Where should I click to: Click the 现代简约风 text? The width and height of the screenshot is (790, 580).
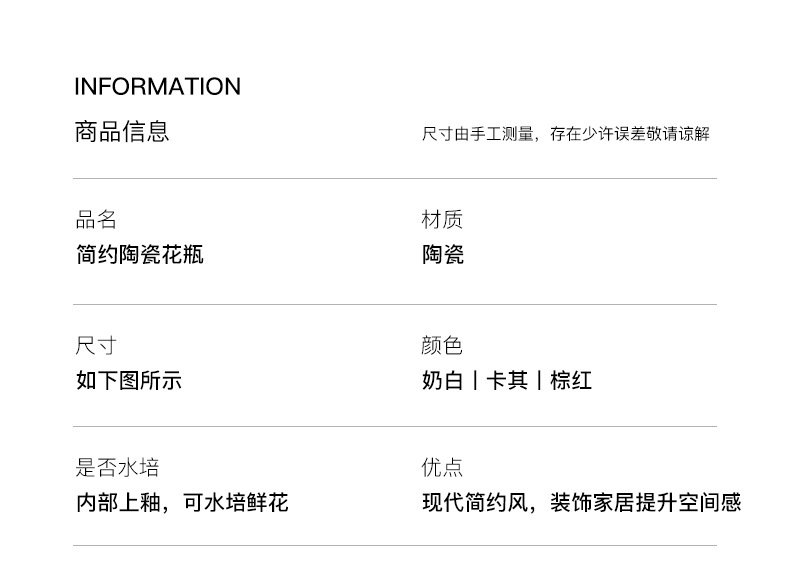point(474,502)
